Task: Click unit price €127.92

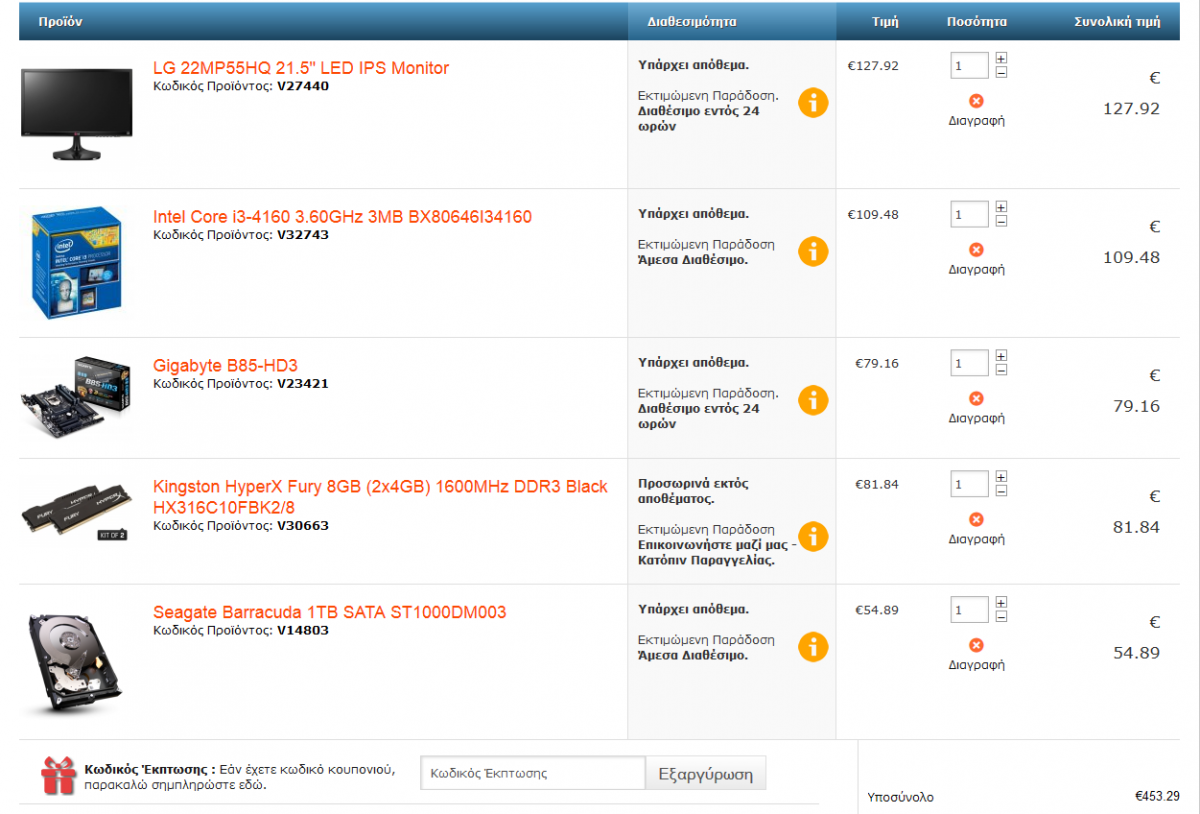Action: coord(873,66)
